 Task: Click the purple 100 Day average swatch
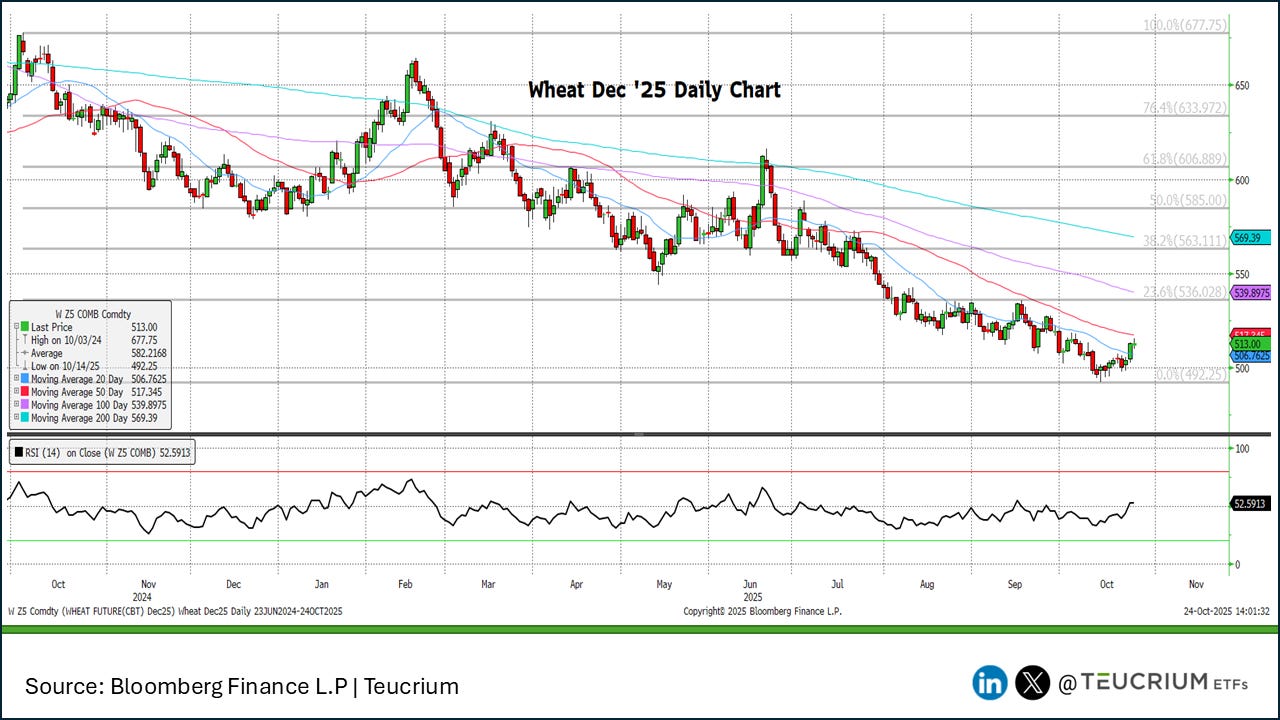tap(24, 405)
